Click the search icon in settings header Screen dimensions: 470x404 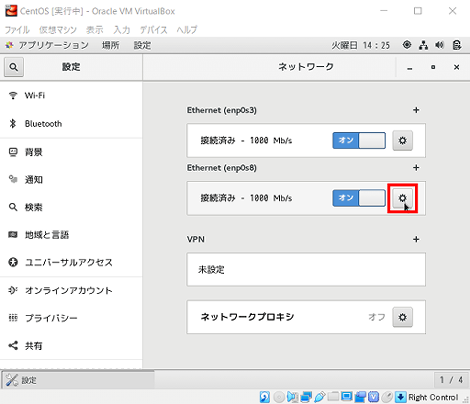click(x=14, y=67)
